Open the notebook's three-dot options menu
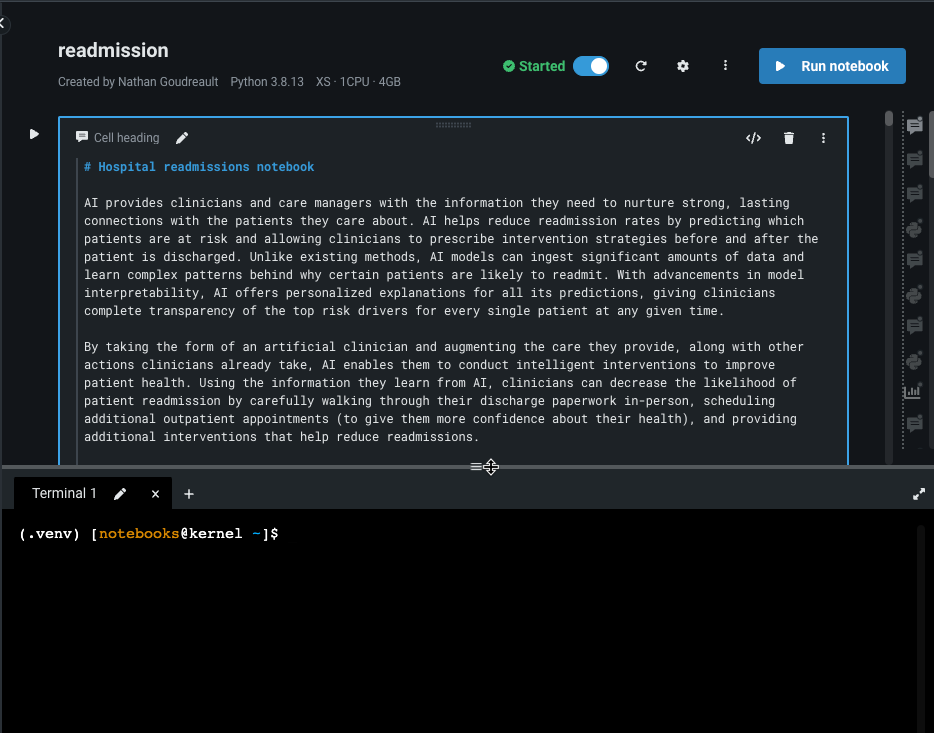 pyautogui.click(x=725, y=66)
